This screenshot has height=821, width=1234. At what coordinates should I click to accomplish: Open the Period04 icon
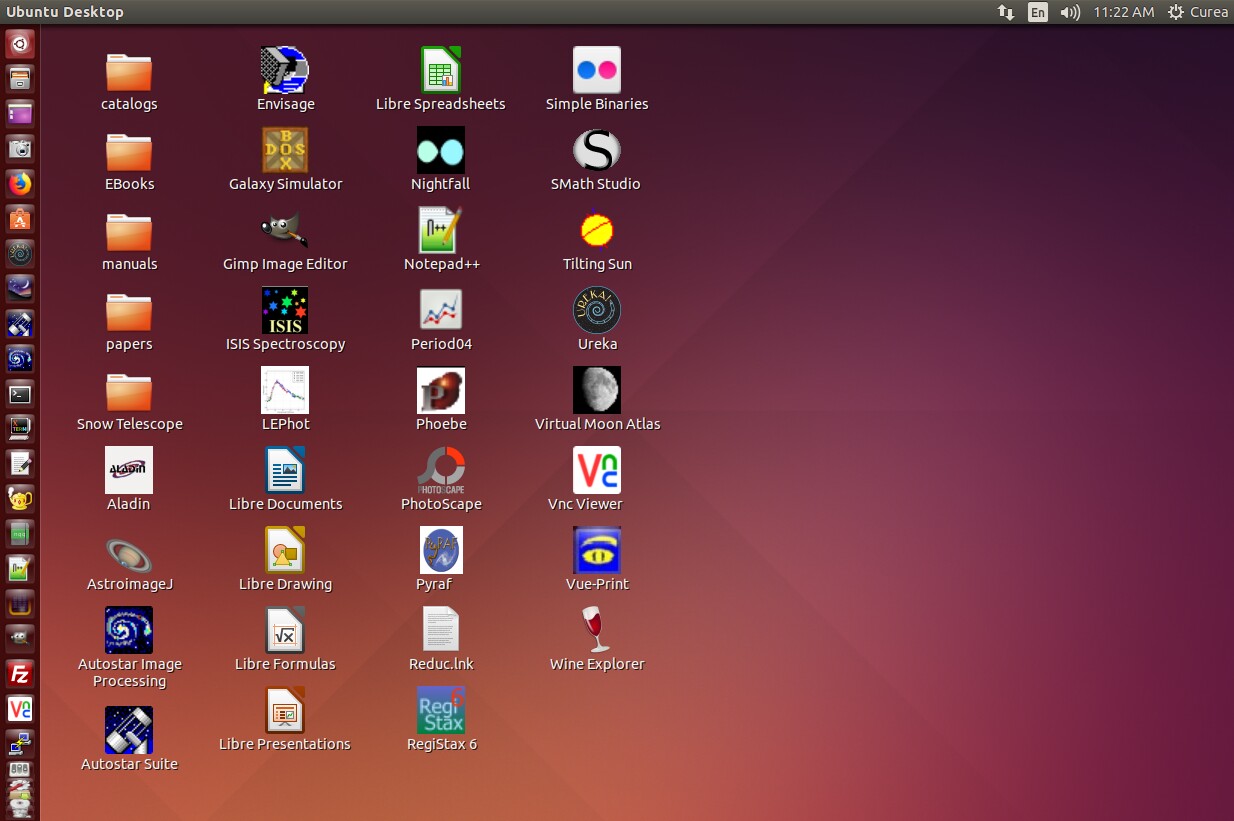441,310
